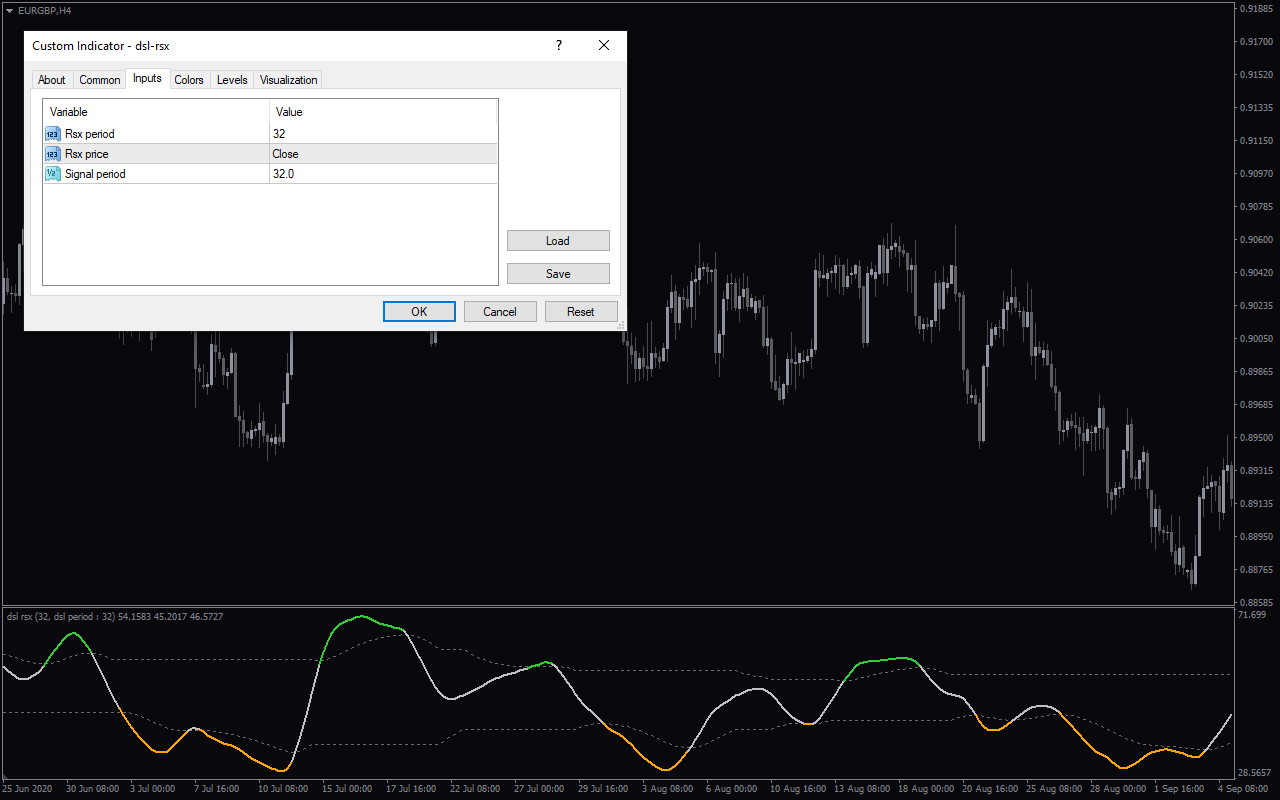Click the EURGBP,H4 chart title arrow
The height and width of the screenshot is (800, 1280).
pyautogui.click(x=9, y=10)
